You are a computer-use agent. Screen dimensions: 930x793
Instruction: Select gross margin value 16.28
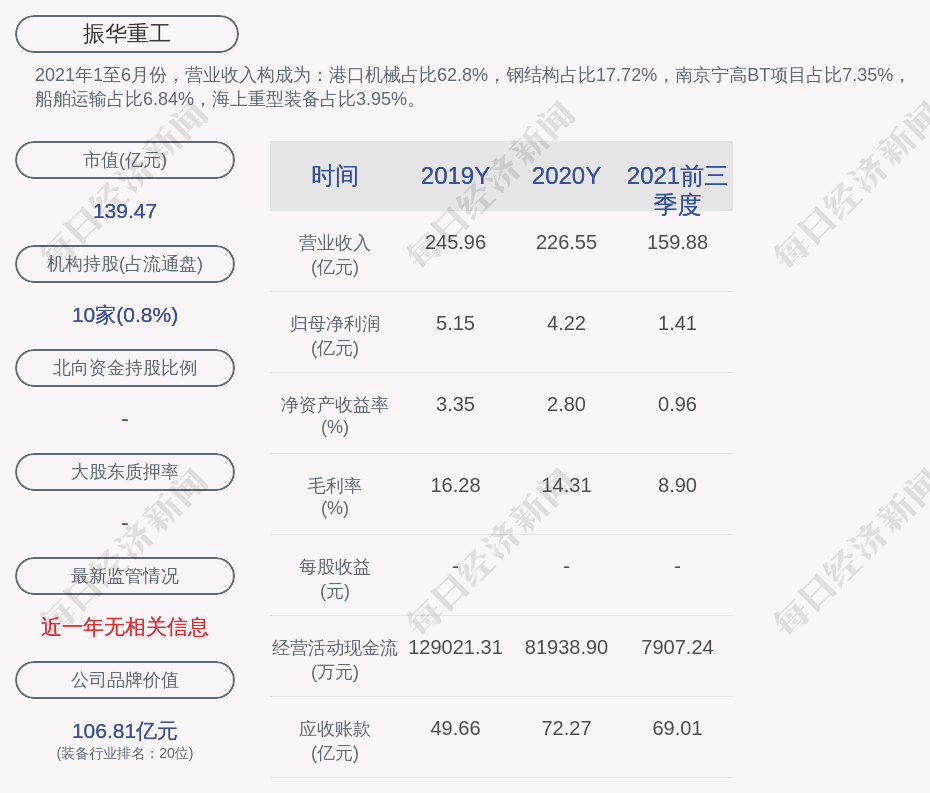pyautogui.click(x=455, y=485)
